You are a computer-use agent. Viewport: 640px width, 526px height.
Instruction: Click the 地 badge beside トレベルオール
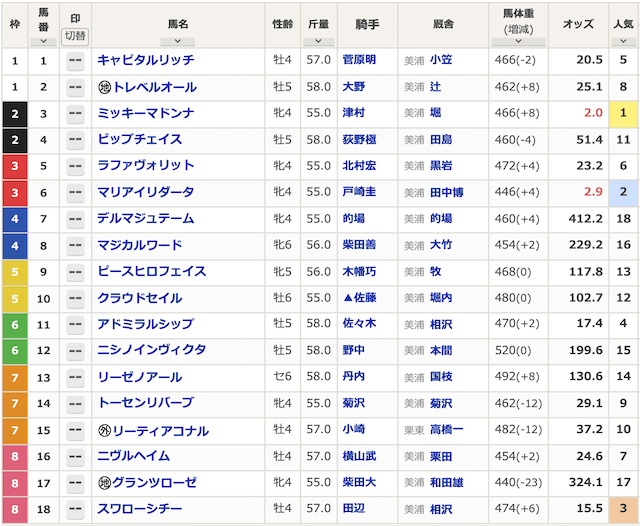click(104, 87)
